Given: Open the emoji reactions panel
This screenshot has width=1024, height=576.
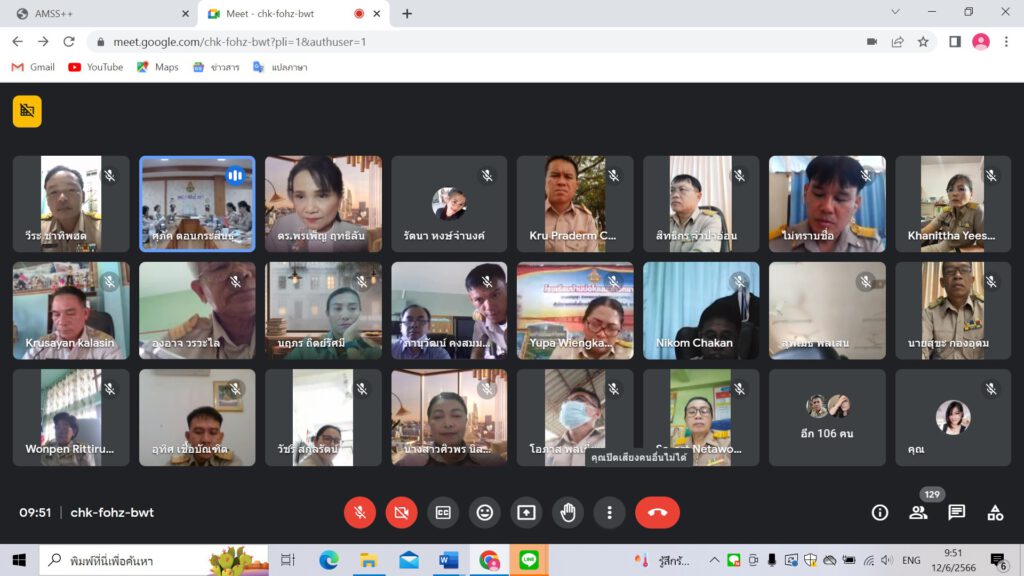Looking at the screenshot, I should (x=485, y=512).
